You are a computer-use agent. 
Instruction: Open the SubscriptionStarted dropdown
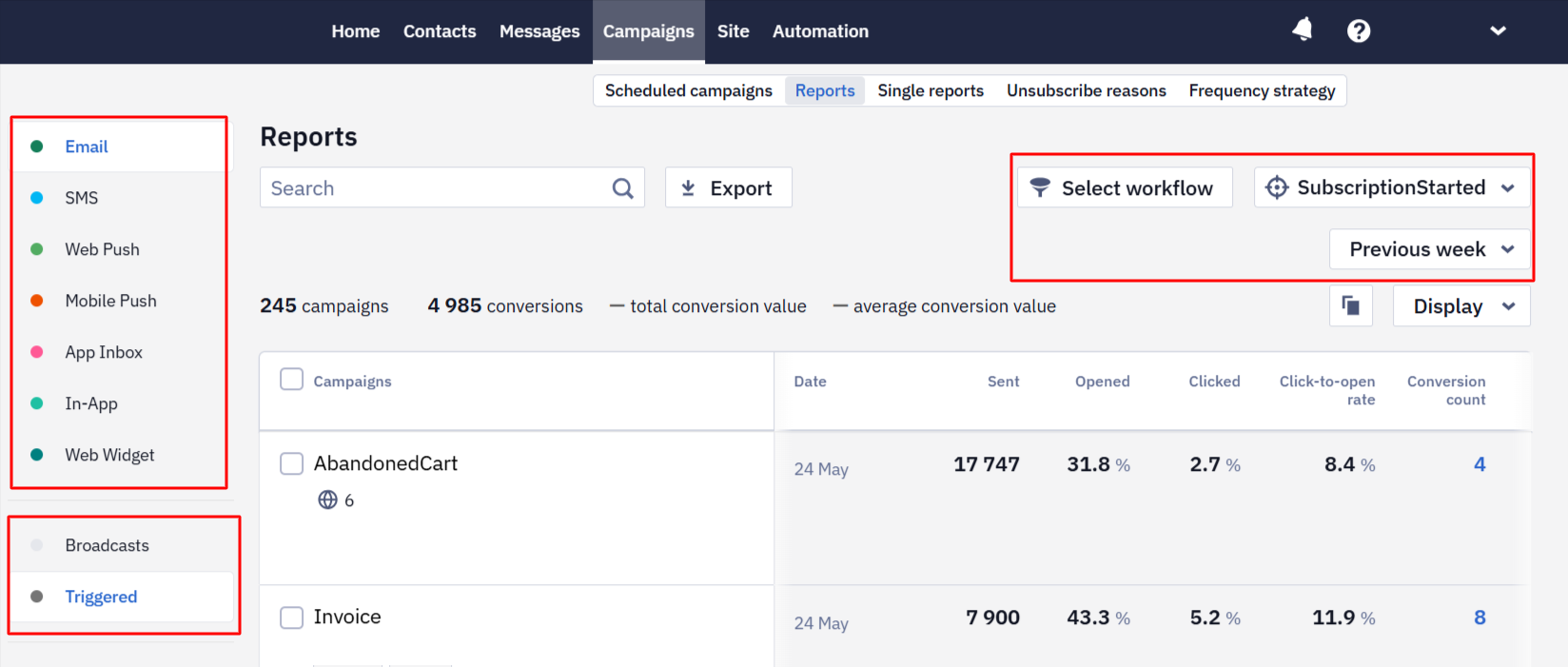click(1392, 187)
